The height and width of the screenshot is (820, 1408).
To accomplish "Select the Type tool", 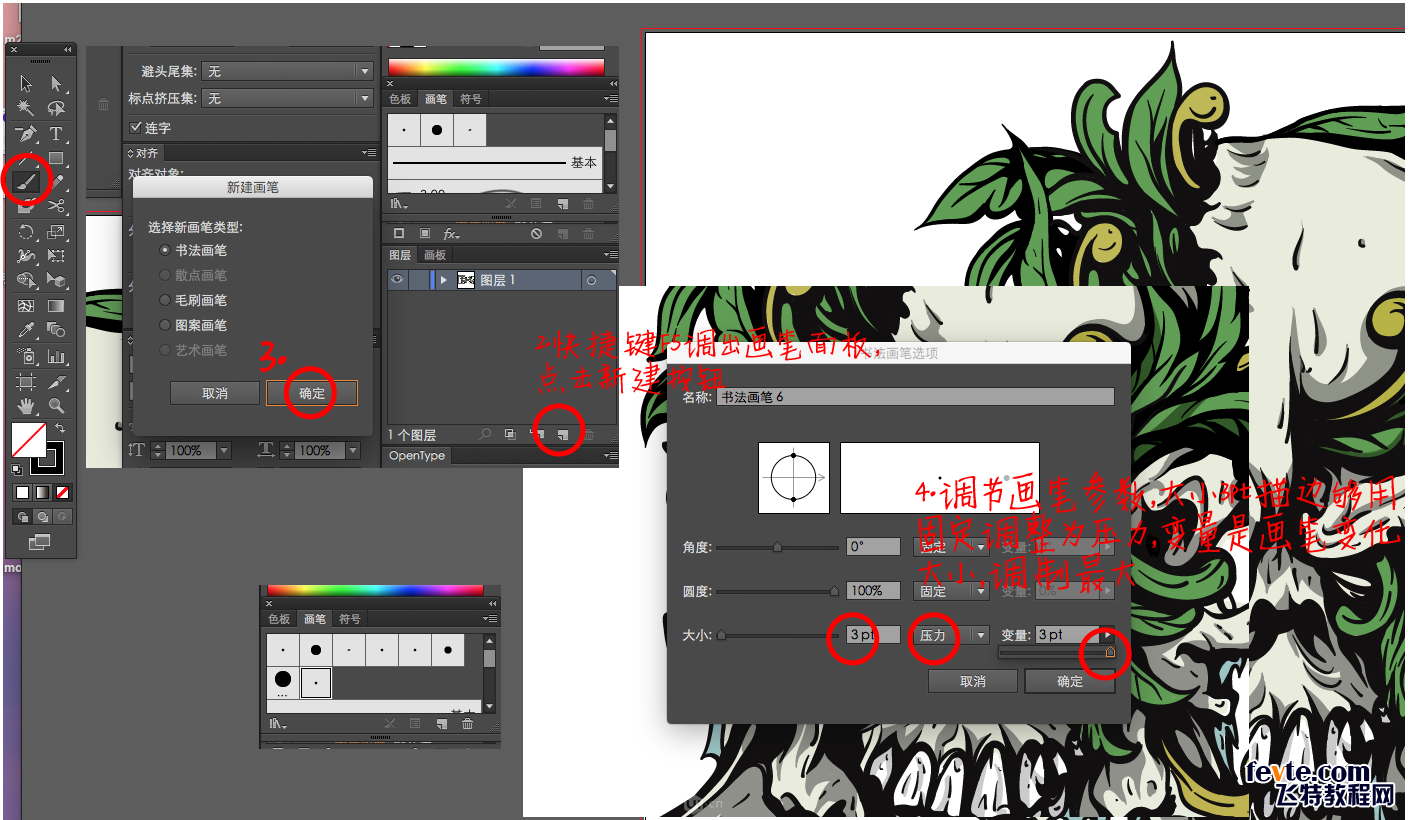I will (56, 133).
